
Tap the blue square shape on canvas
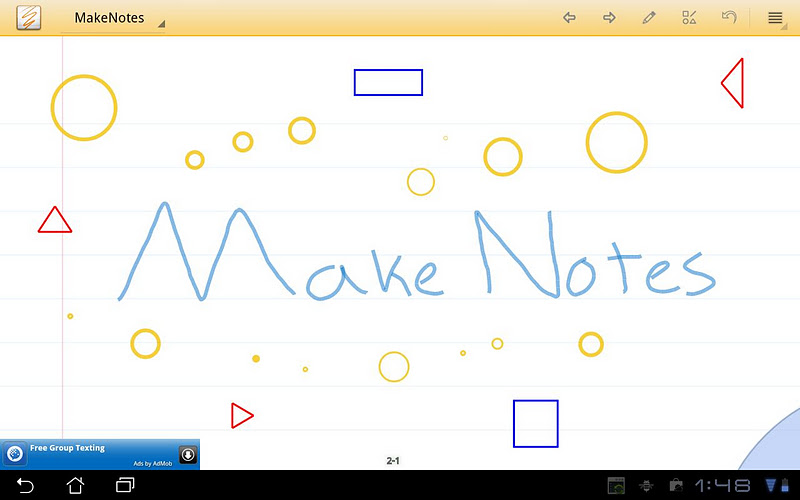point(536,423)
